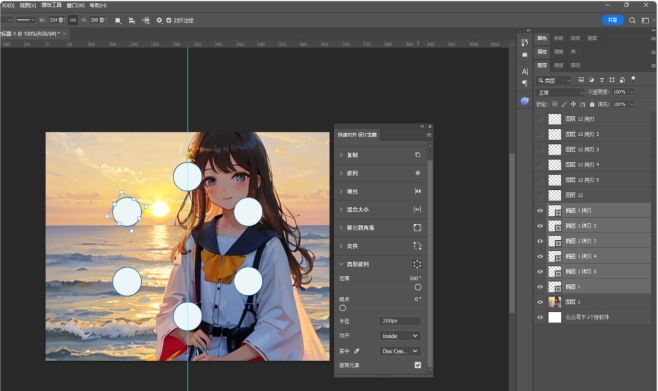Open the History panel icon
Image resolution: width=658 pixels, height=391 pixels.
[x=525, y=42]
